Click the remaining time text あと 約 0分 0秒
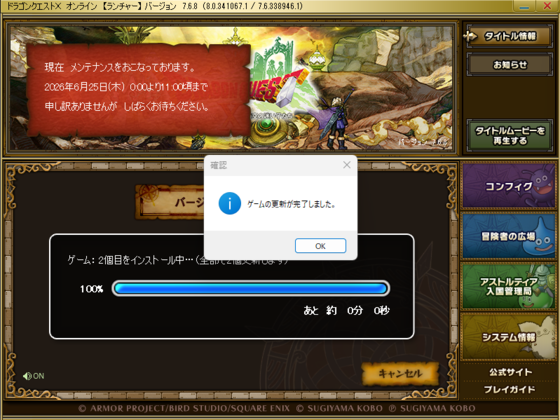The height and width of the screenshot is (420, 560). [346, 310]
